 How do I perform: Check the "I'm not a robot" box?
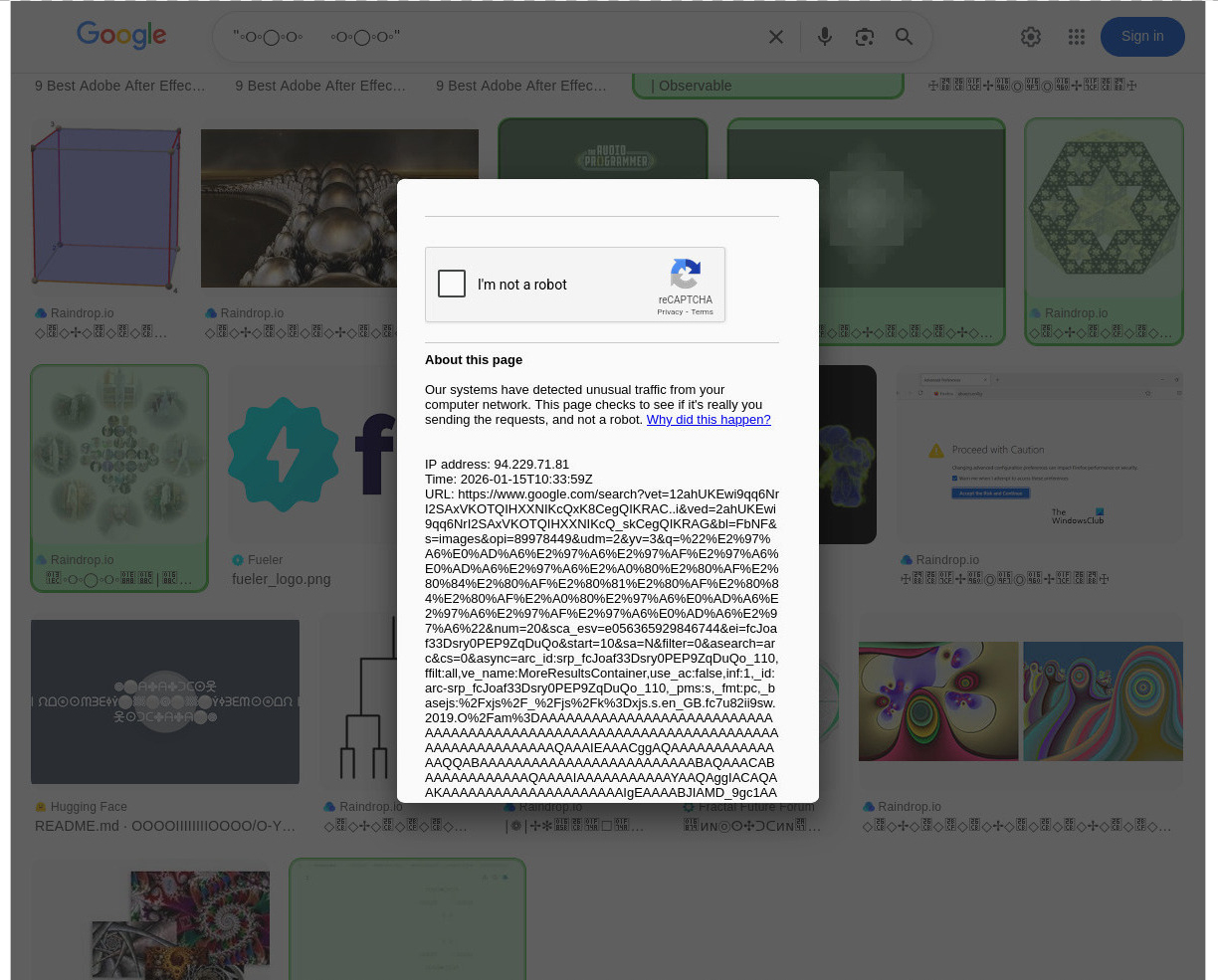point(452,284)
